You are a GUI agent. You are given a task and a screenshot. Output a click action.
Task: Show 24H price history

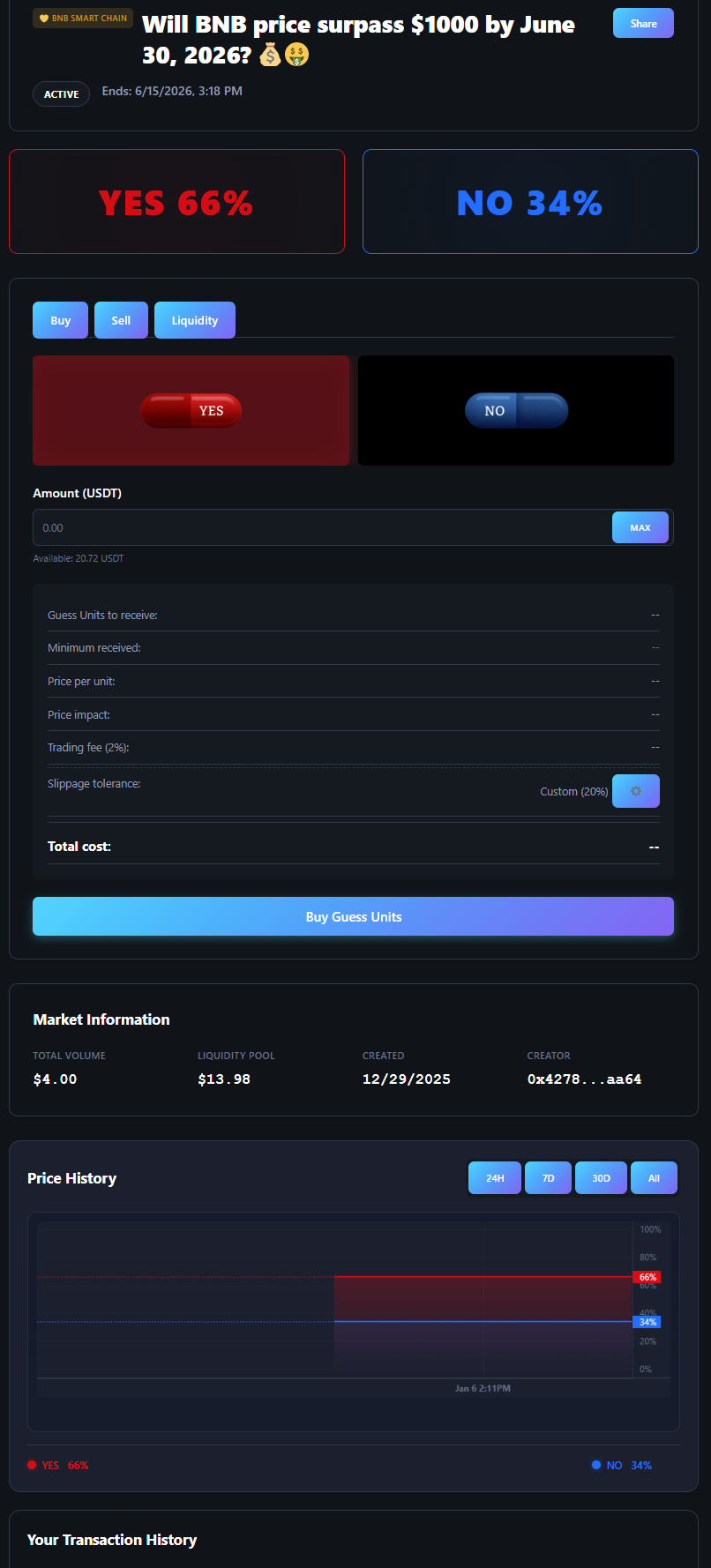tap(495, 1177)
